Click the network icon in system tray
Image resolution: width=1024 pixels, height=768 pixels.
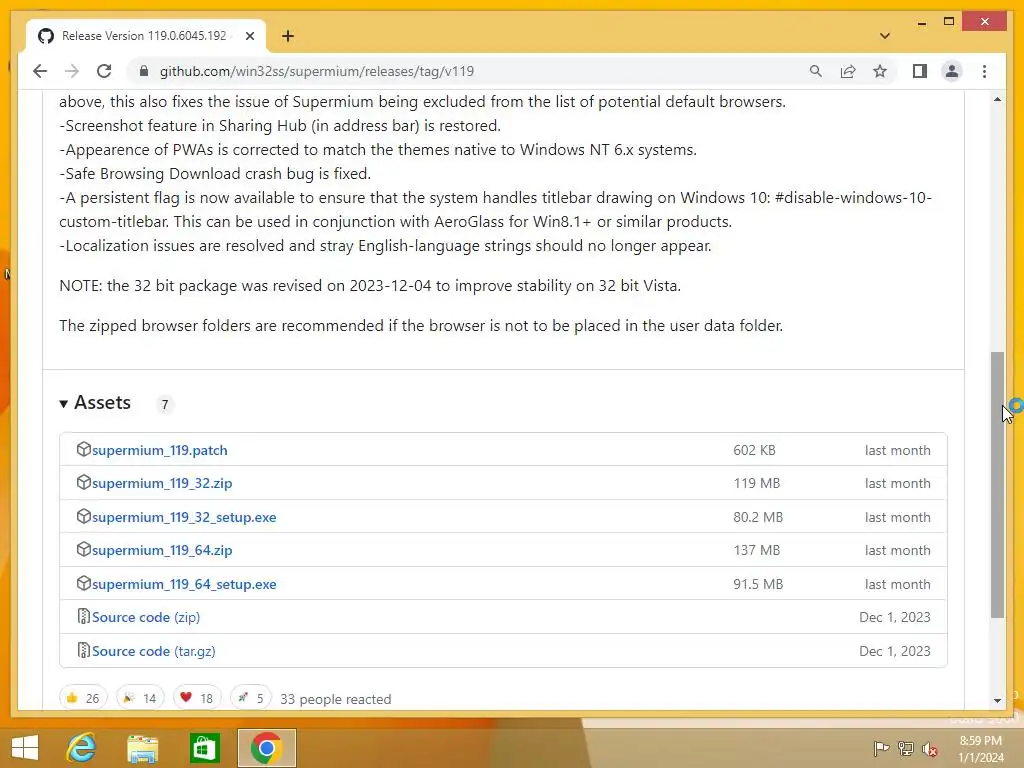pos(906,748)
